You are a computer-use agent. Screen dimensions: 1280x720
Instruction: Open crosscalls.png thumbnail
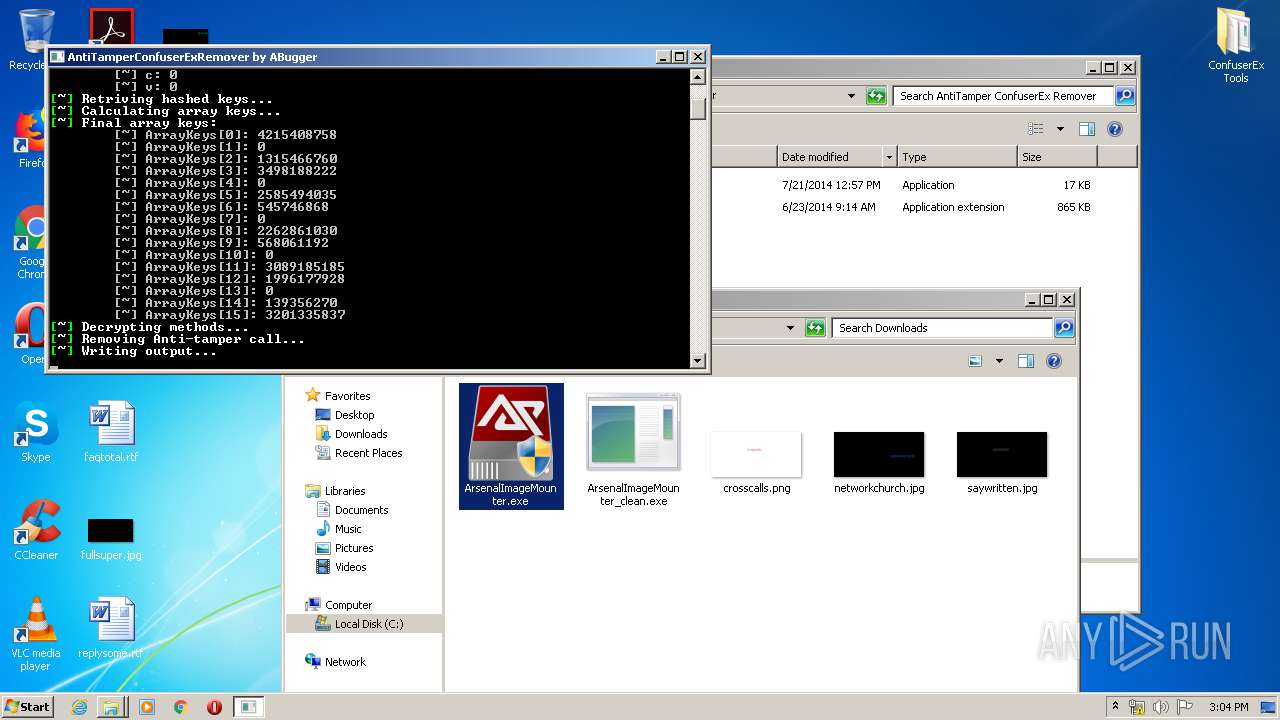click(756, 455)
